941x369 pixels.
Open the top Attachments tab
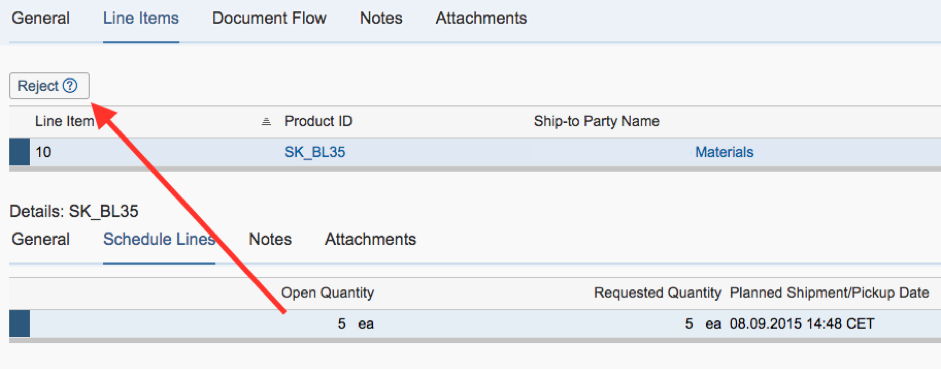tap(481, 18)
